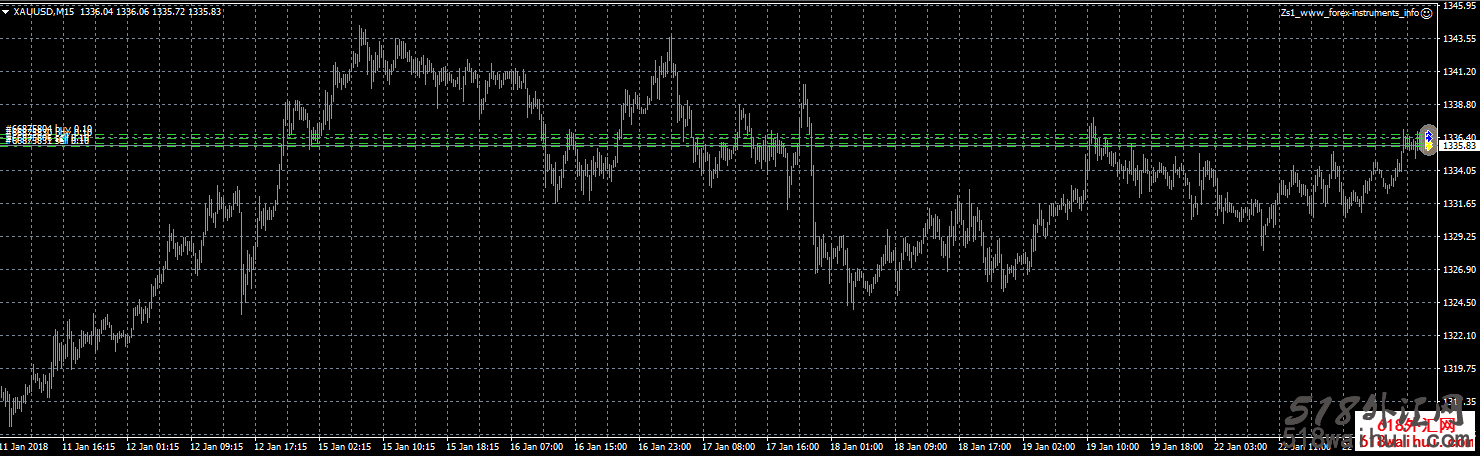Screen dimensions: 1480x456
Task: Click the 18 Jan 17:00 time label
Action: coord(987,446)
